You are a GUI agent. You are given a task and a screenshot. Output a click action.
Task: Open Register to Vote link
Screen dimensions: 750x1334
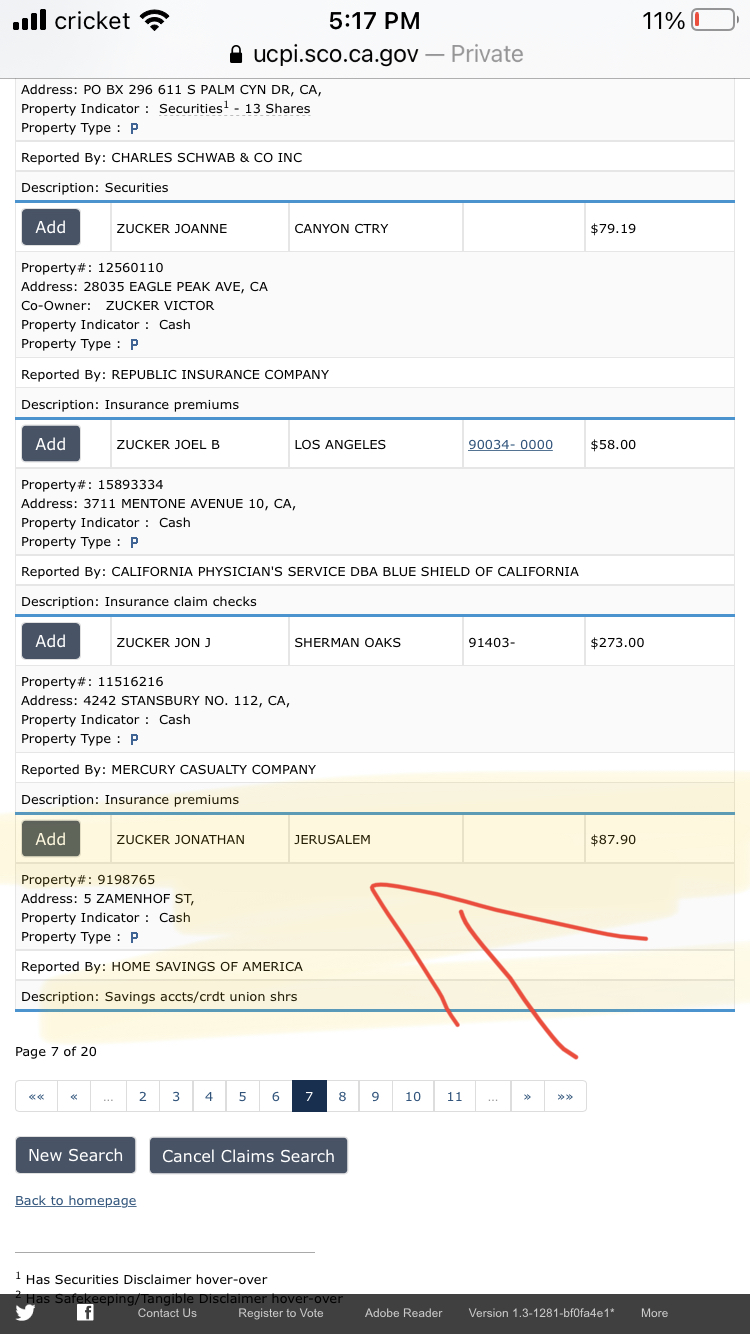pos(281,1313)
